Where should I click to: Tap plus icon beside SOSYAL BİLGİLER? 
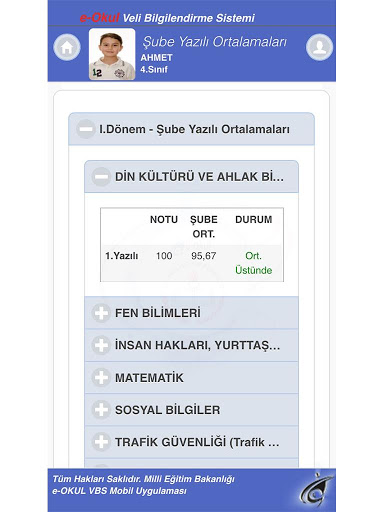pos(101,410)
